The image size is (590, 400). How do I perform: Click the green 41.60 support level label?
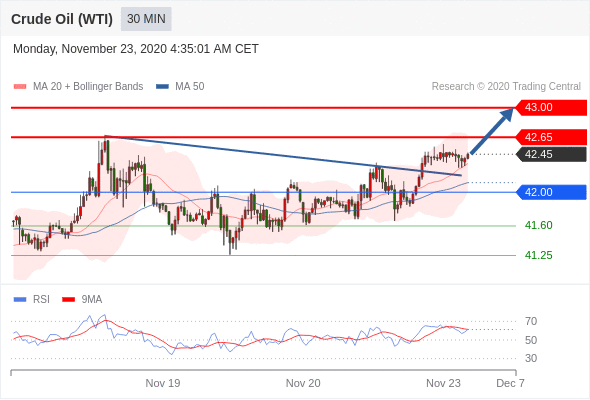pos(538,225)
